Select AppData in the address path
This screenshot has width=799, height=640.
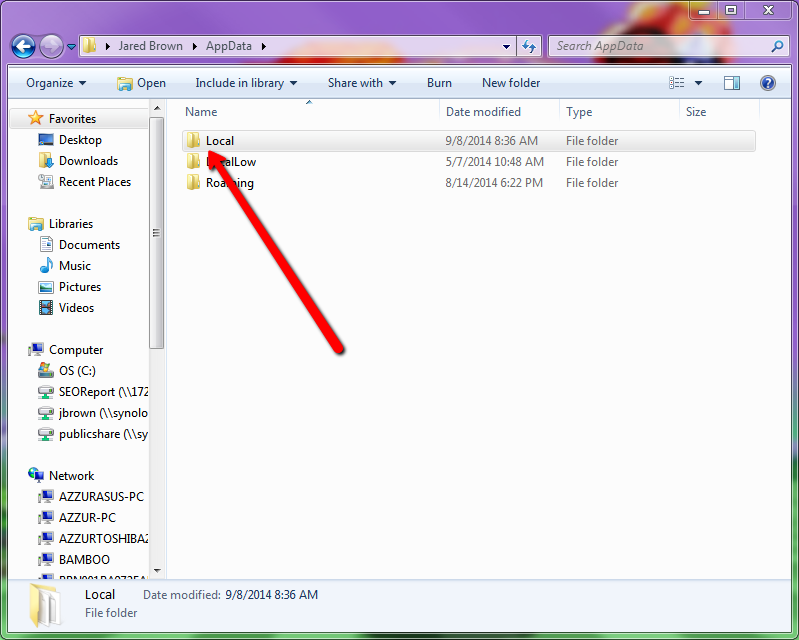coord(229,46)
